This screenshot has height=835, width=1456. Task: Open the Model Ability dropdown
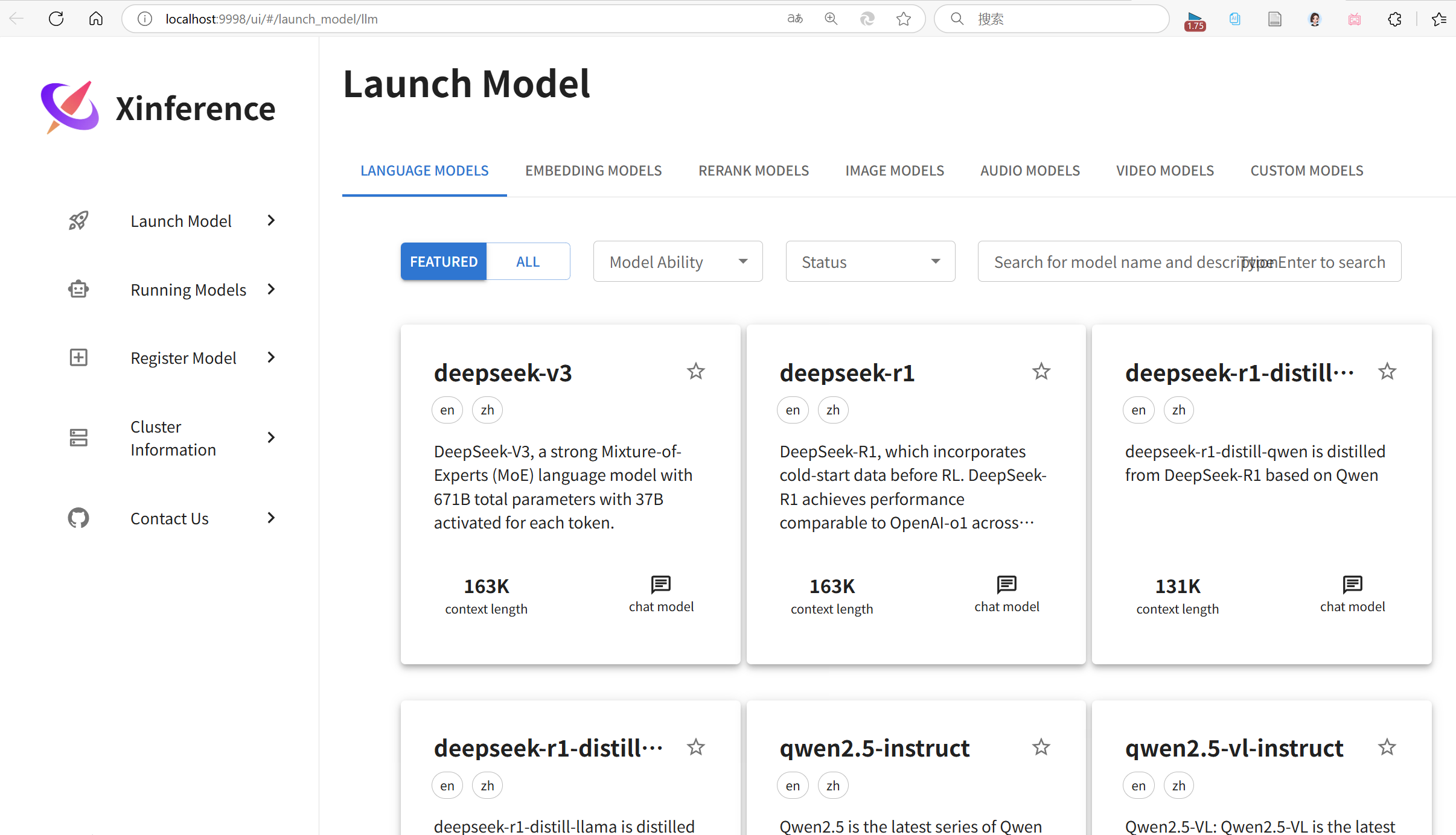677,262
